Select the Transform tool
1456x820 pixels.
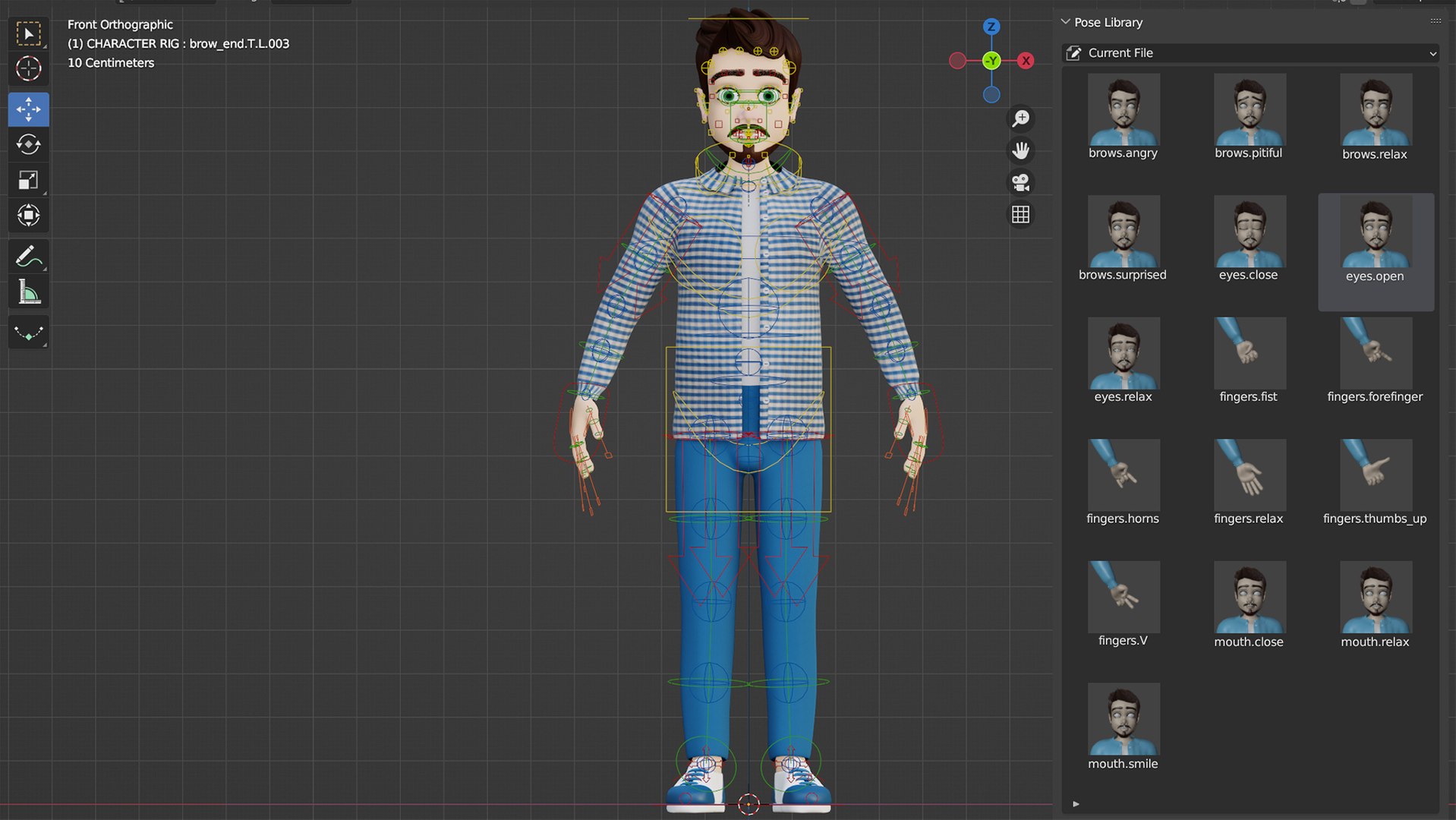(29, 216)
